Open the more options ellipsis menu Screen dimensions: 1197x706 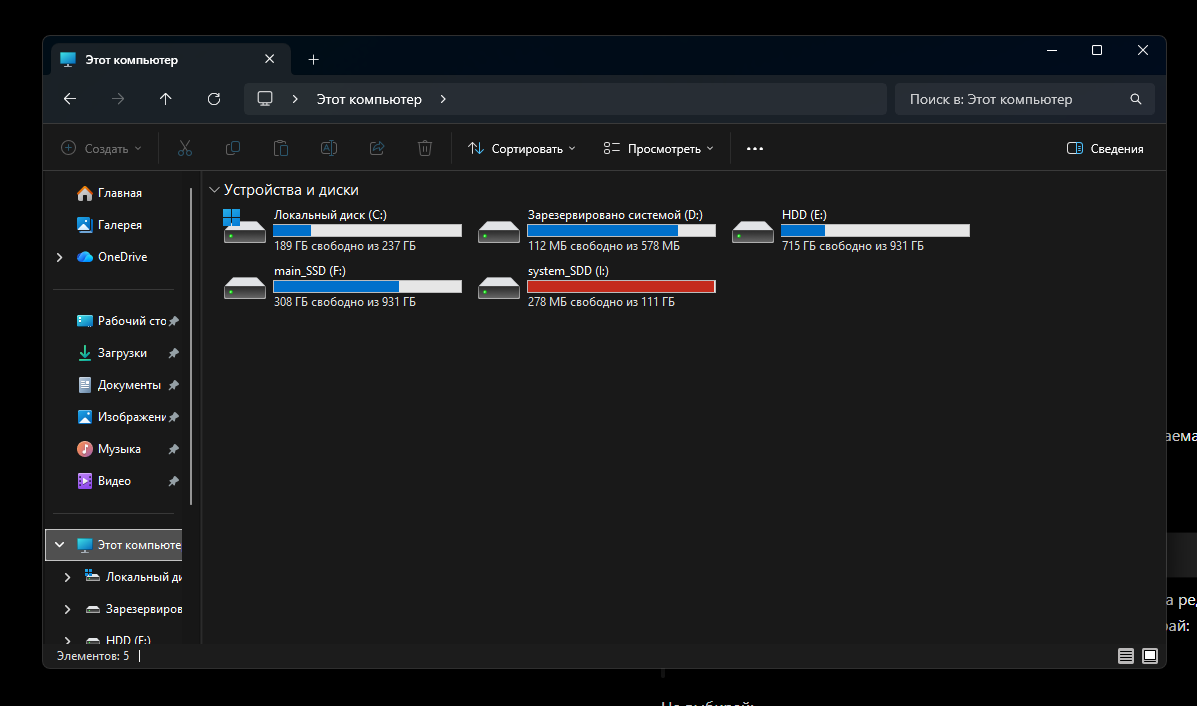tap(755, 149)
